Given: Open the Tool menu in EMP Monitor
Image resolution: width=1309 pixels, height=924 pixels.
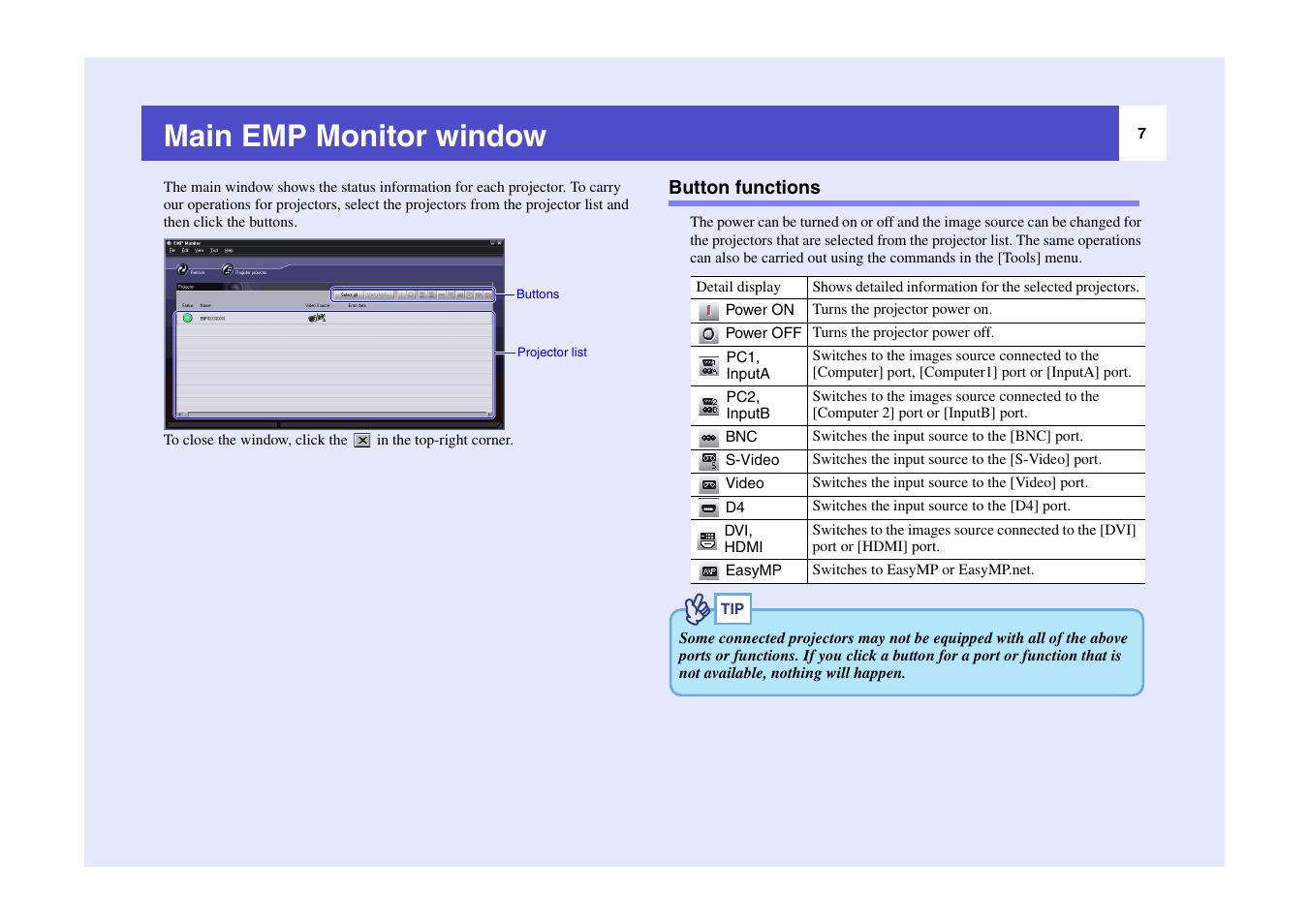Looking at the screenshot, I should click(214, 250).
